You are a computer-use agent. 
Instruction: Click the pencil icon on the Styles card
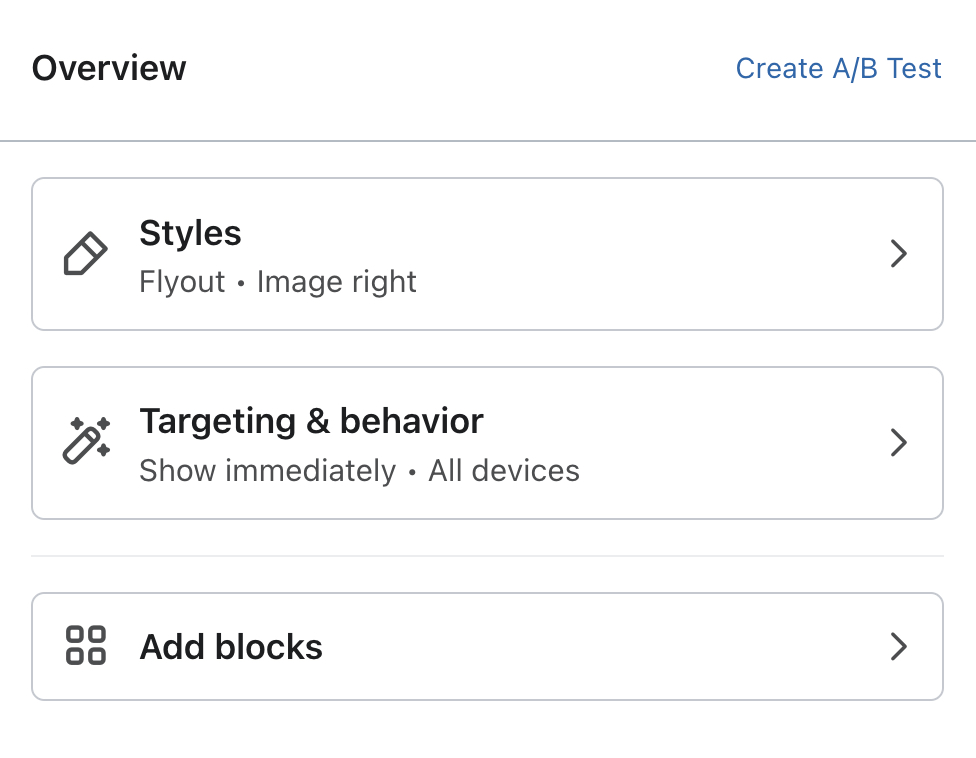click(85, 253)
